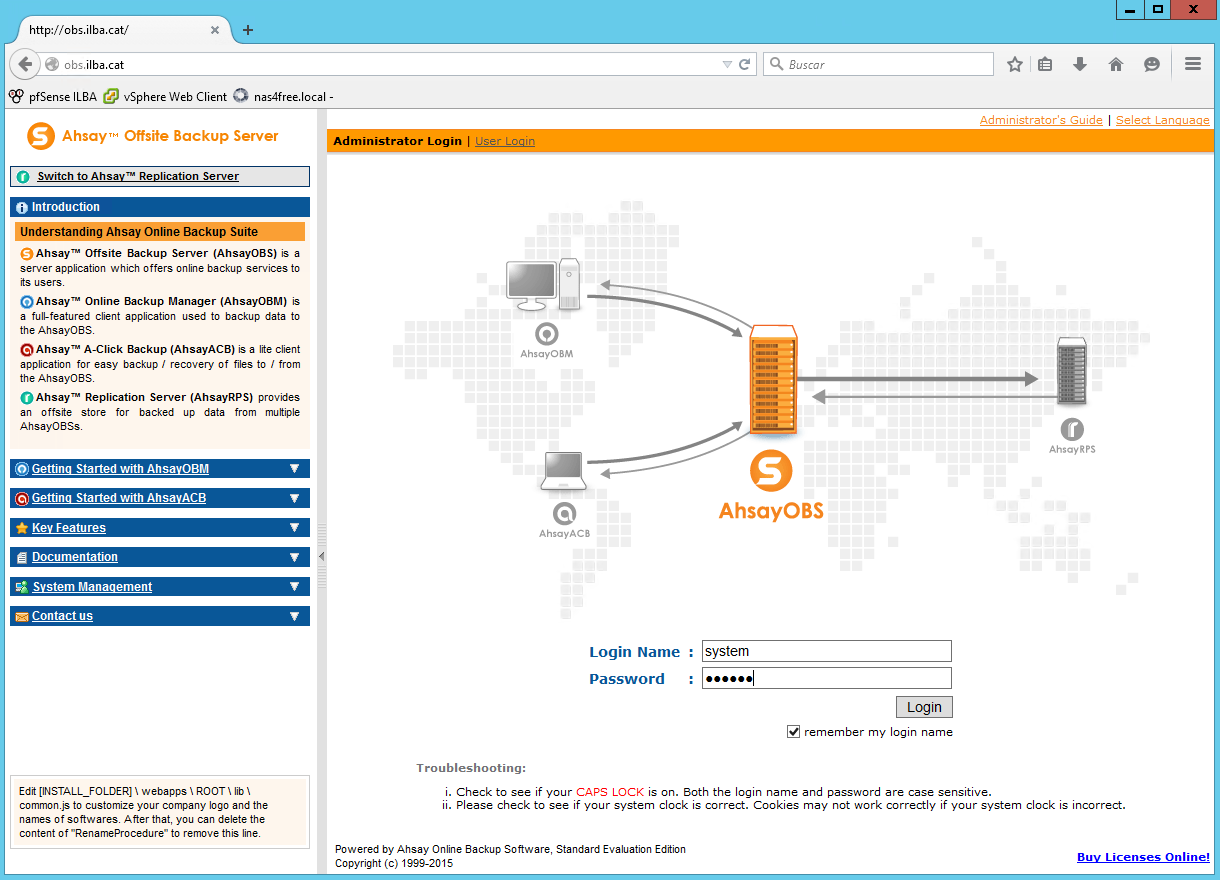Expand the Contact us arrow
Screen dimensions: 1220x880
[294, 616]
